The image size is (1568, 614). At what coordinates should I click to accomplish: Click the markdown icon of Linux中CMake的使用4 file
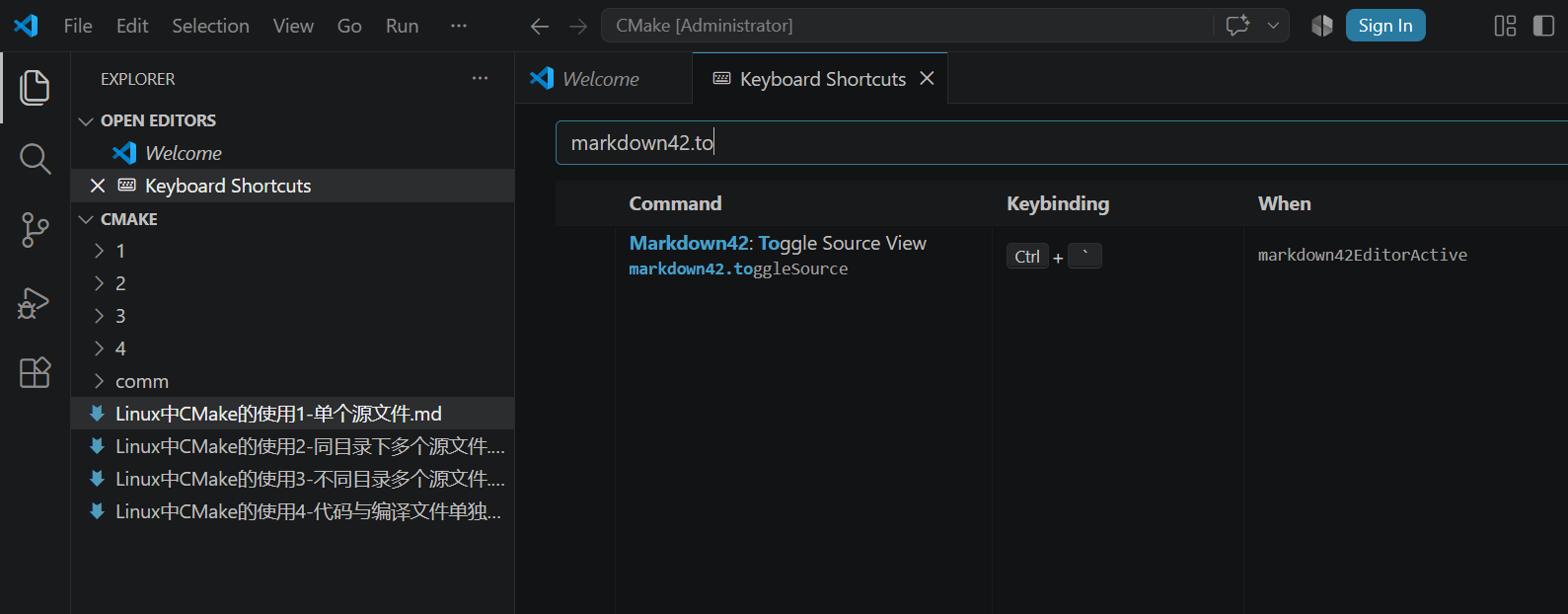pos(97,511)
